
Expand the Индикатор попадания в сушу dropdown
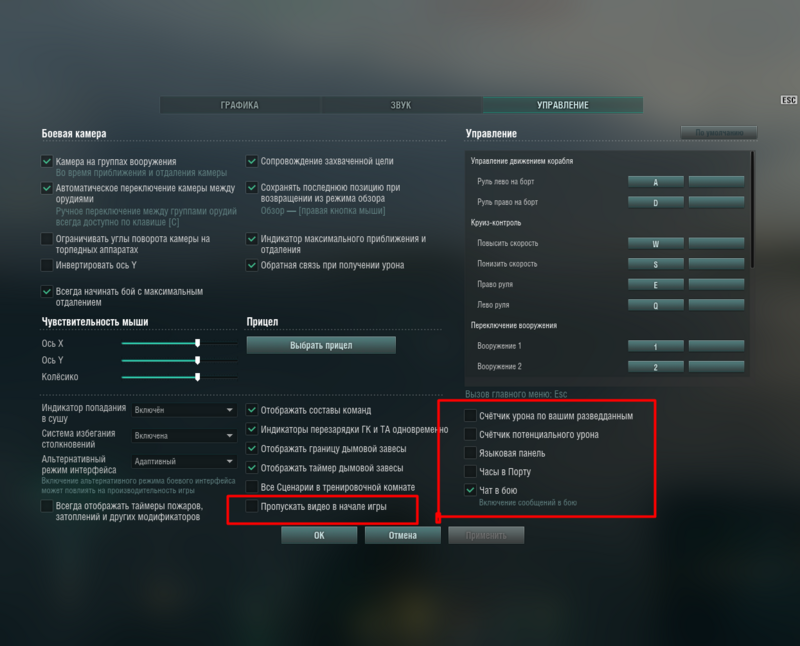coord(183,410)
